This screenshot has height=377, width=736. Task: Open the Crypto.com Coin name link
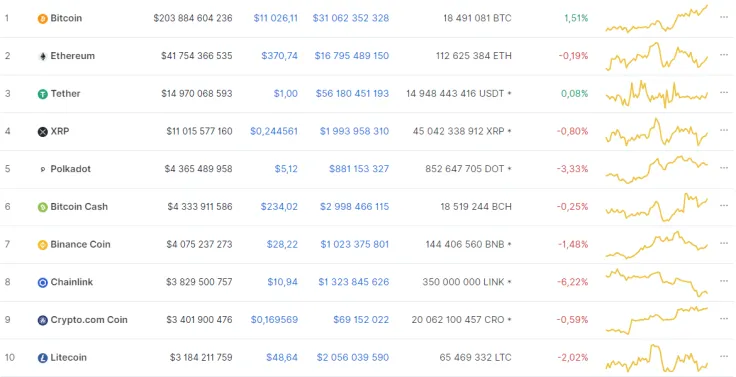[x=89, y=320]
